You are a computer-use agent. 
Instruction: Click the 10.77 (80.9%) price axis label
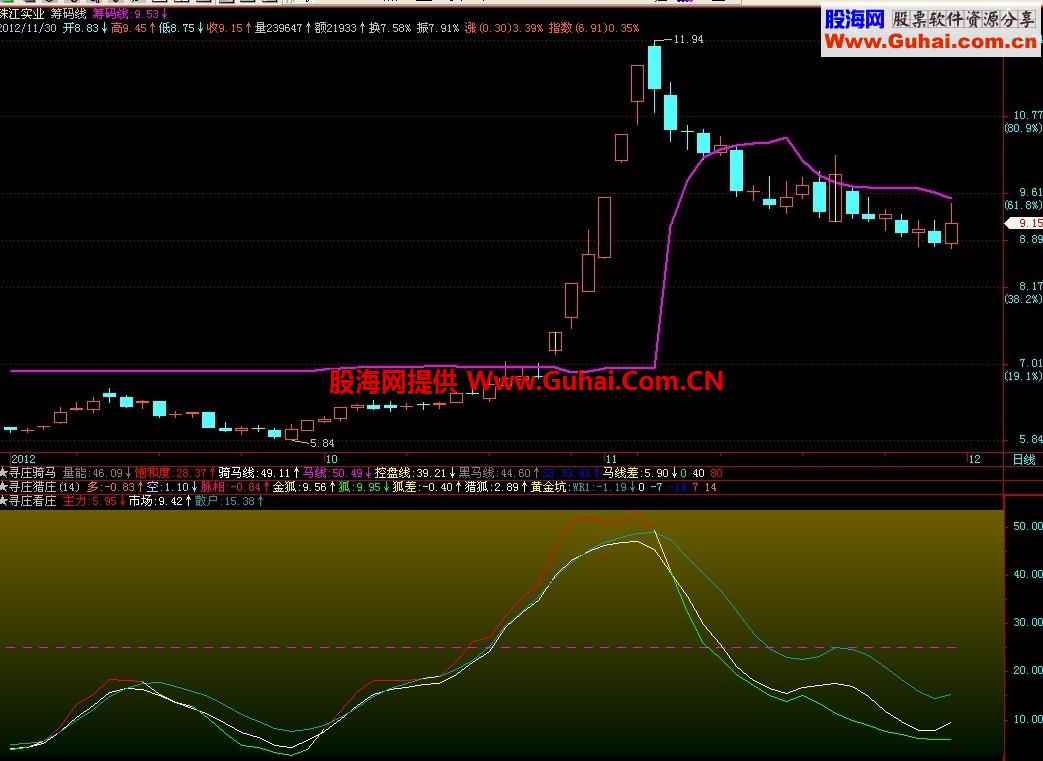coord(1025,121)
